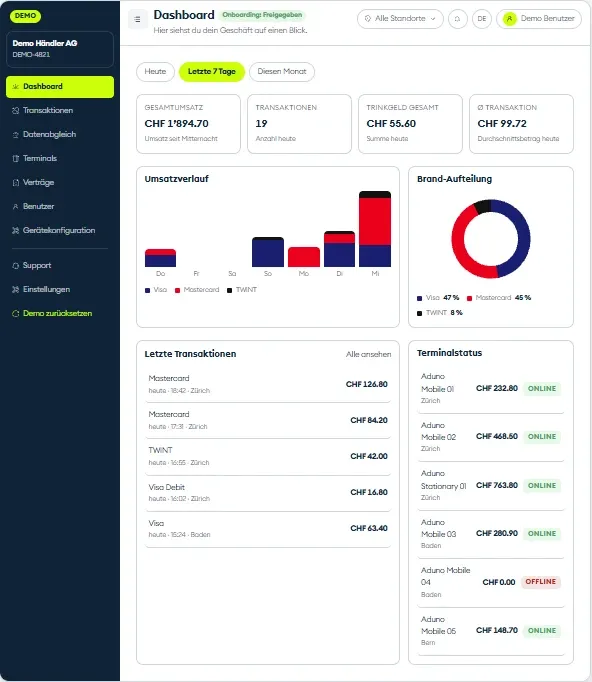Click the Einstellungen sidebar icon
Viewport: 592px width, 682px height.
16,290
